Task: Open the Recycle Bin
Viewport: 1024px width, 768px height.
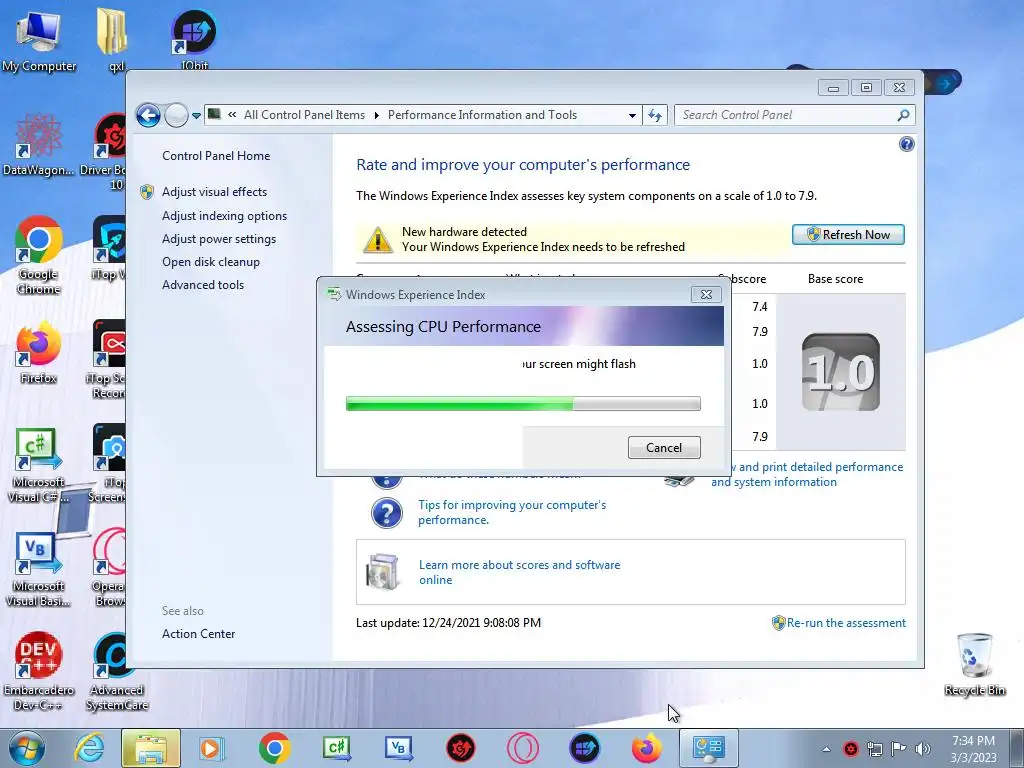Action: 974,664
